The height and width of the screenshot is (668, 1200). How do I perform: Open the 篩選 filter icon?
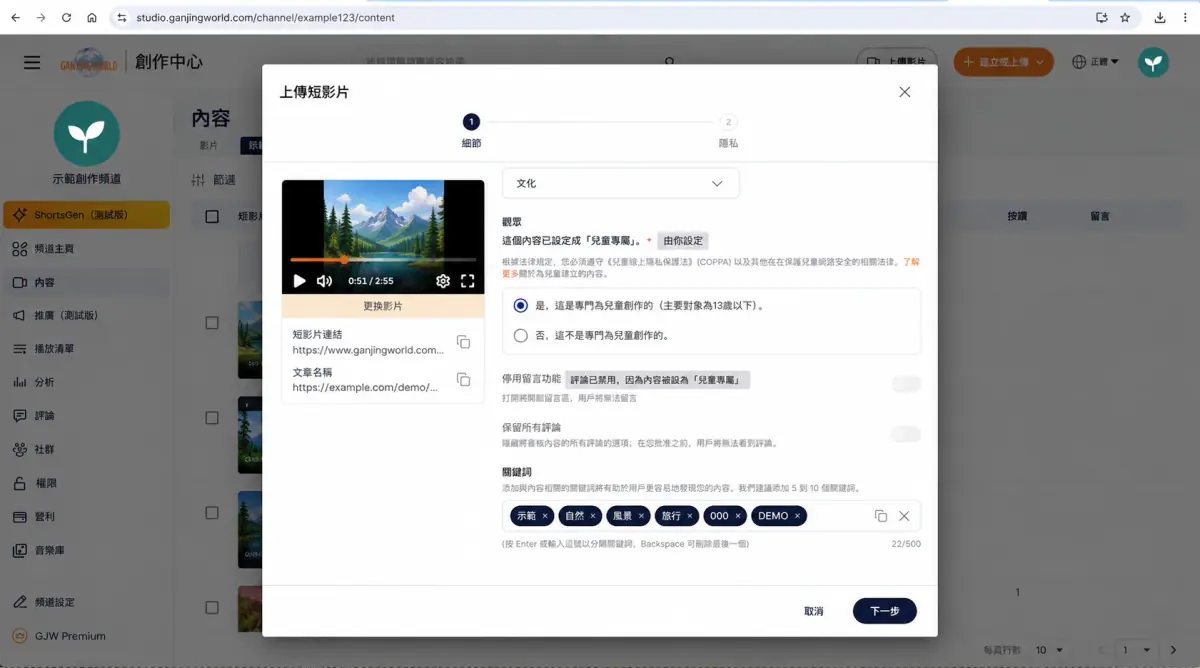pos(198,180)
